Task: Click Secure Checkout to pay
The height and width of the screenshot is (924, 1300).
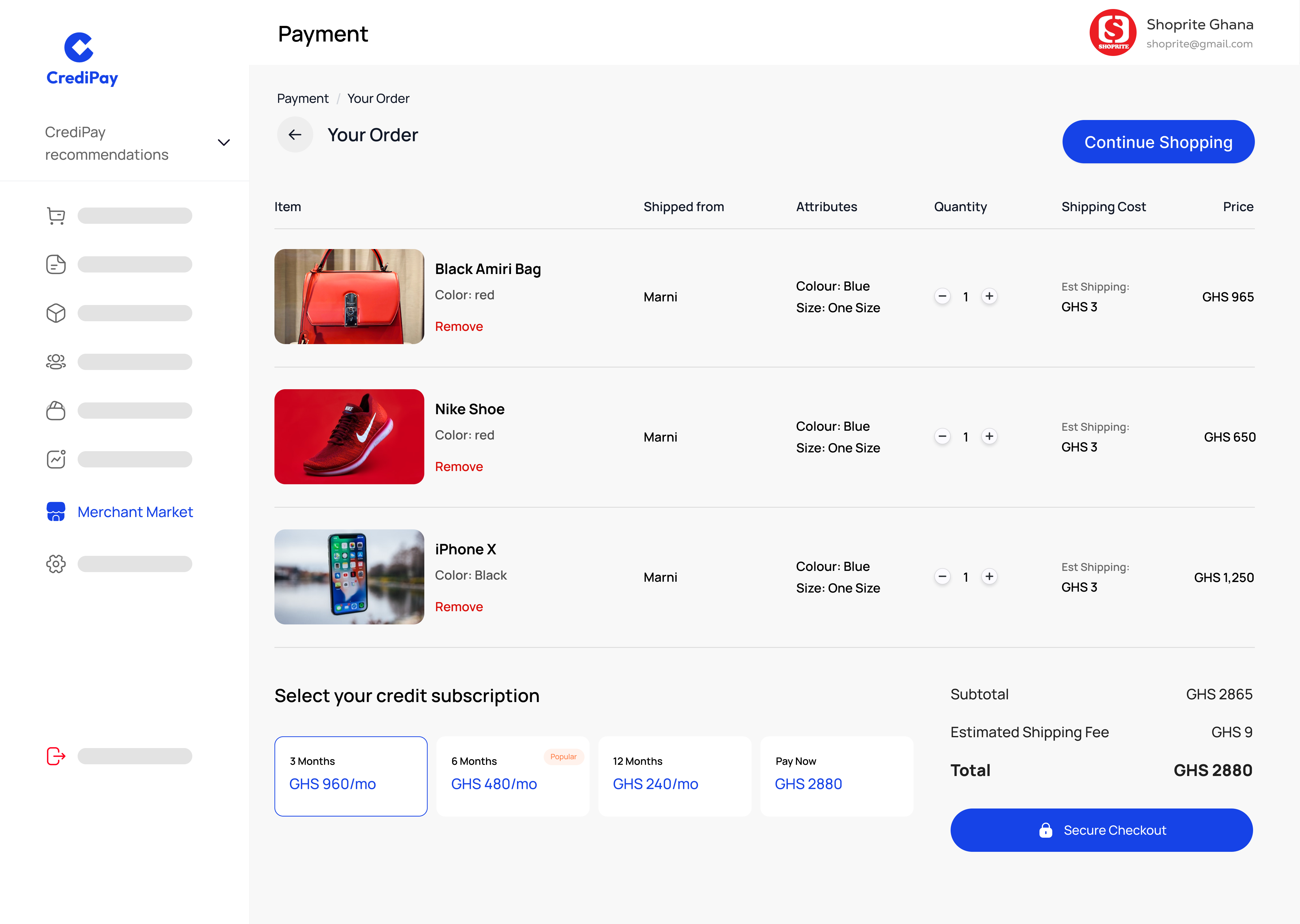Action: [1101, 830]
